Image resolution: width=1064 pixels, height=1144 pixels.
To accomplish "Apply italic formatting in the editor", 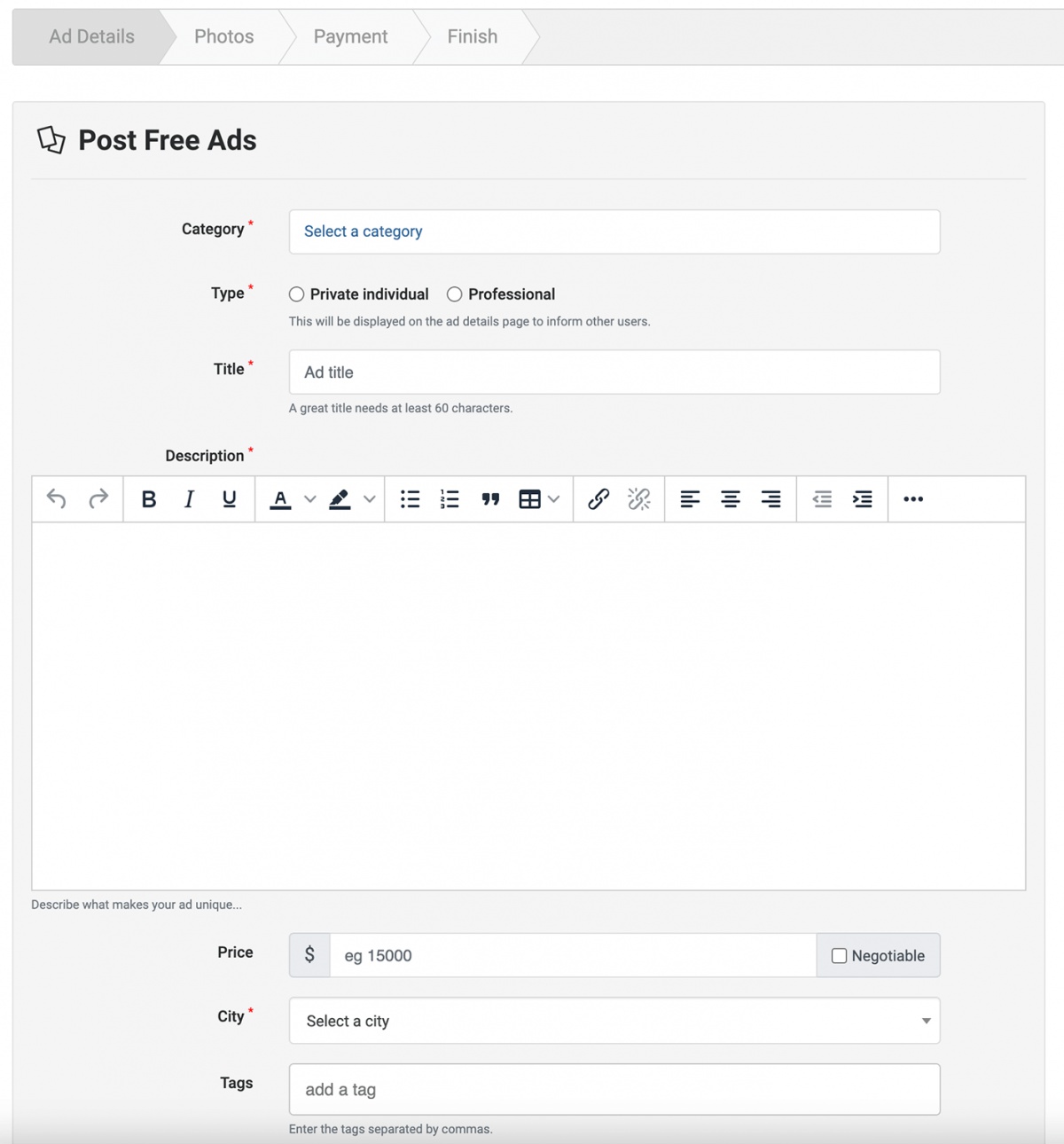I will pyautogui.click(x=189, y=499).
